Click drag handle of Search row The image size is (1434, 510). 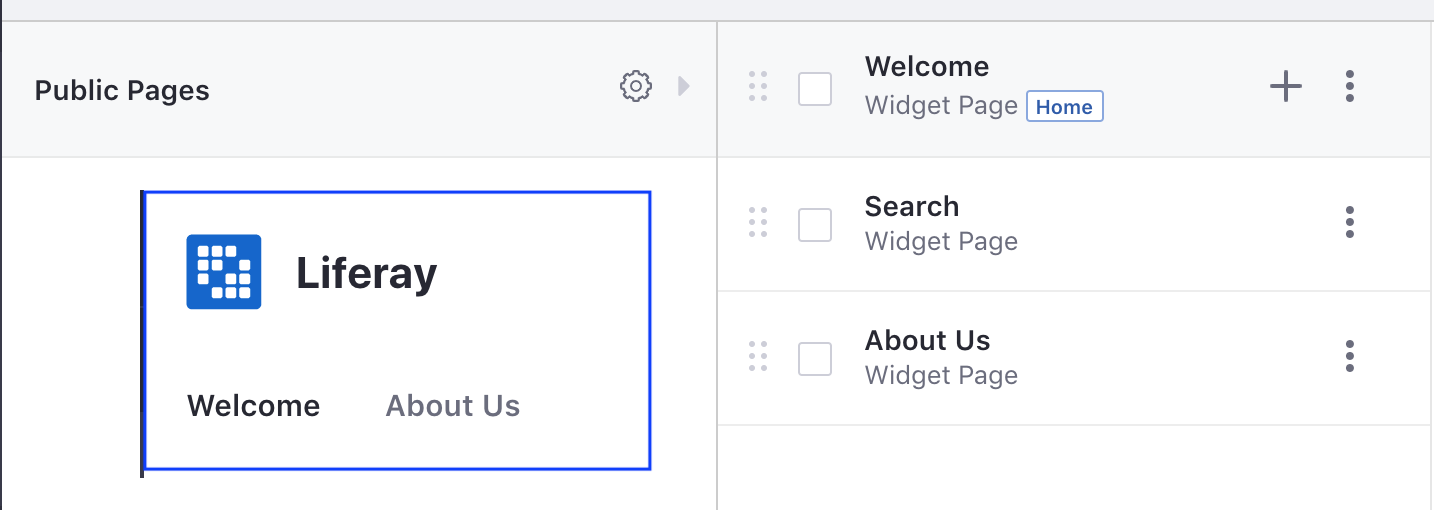pos(758,222)
